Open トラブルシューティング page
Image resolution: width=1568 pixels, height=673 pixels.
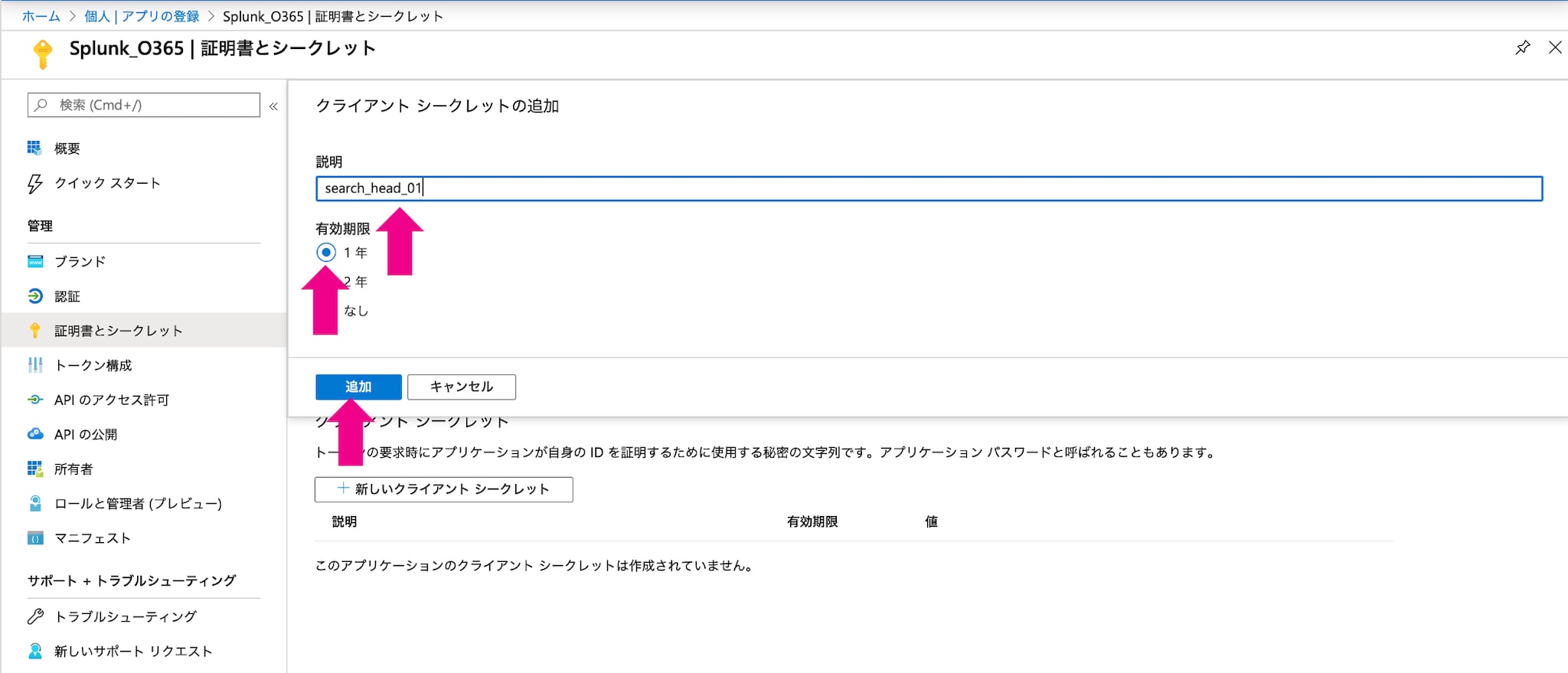tap(126, 616)
